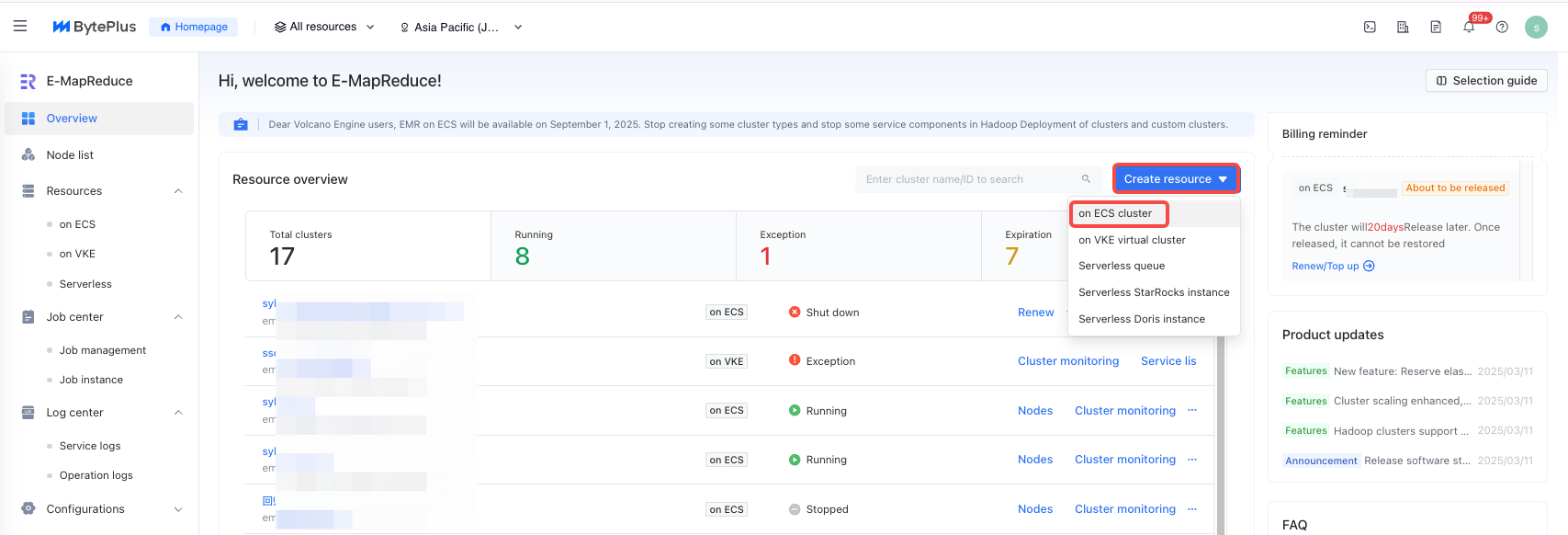Focus the cluster name/ID search field
Screen dimensions: 1568x535
(x=969, y=179)
